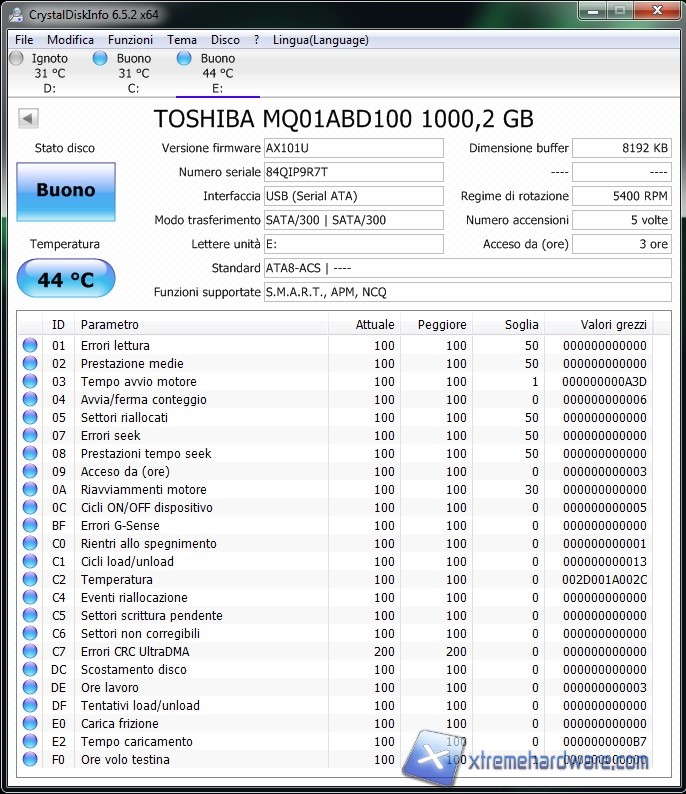Open the Funzioni menu
686x794 pixels.
click(x=130, y=40)
